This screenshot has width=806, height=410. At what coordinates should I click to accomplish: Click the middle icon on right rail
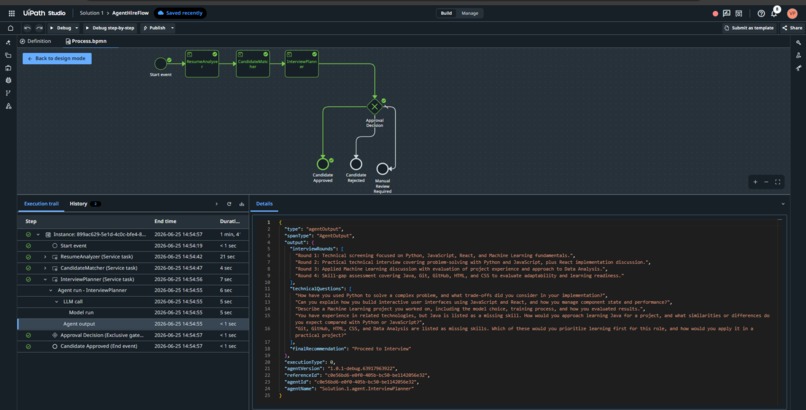tap(798, 55)
